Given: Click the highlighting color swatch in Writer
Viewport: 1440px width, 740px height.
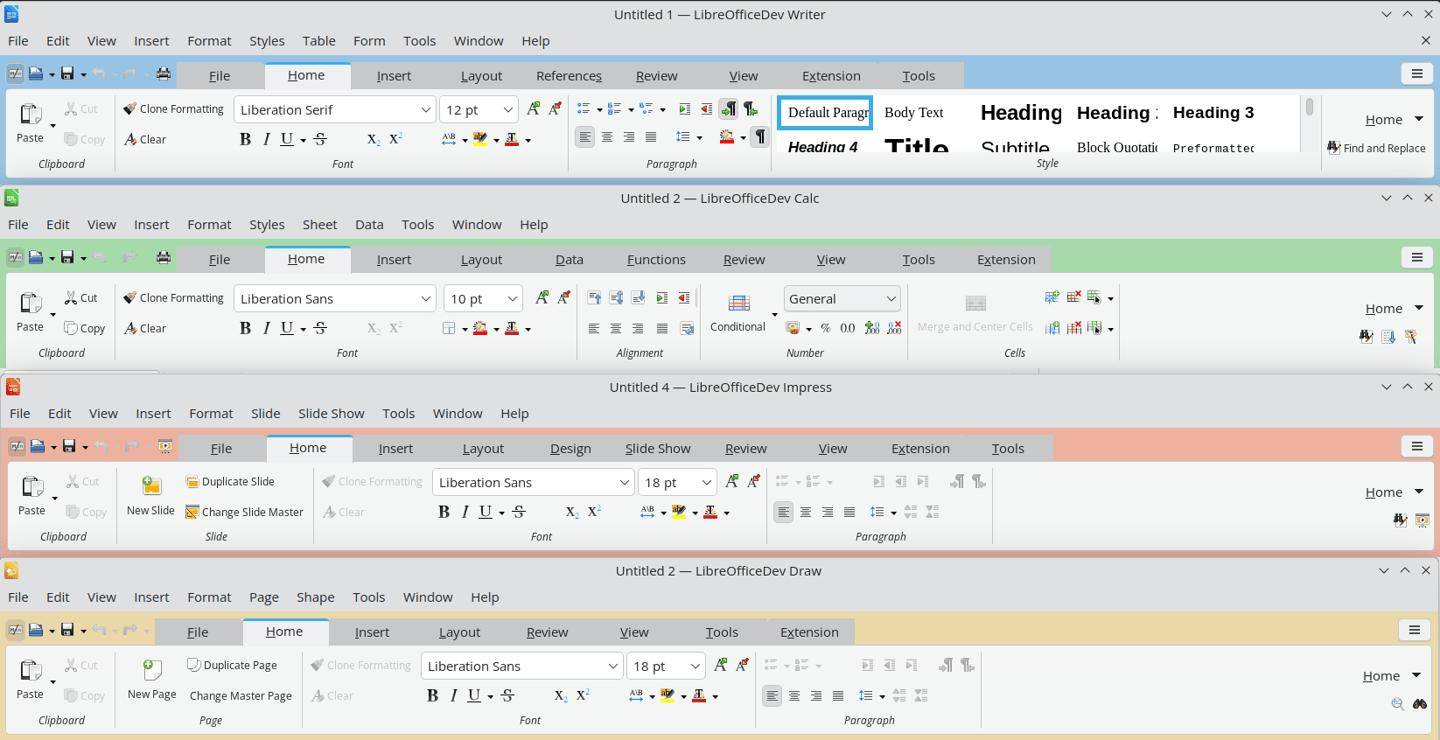Looking at the screenshot, I should 480,139.
